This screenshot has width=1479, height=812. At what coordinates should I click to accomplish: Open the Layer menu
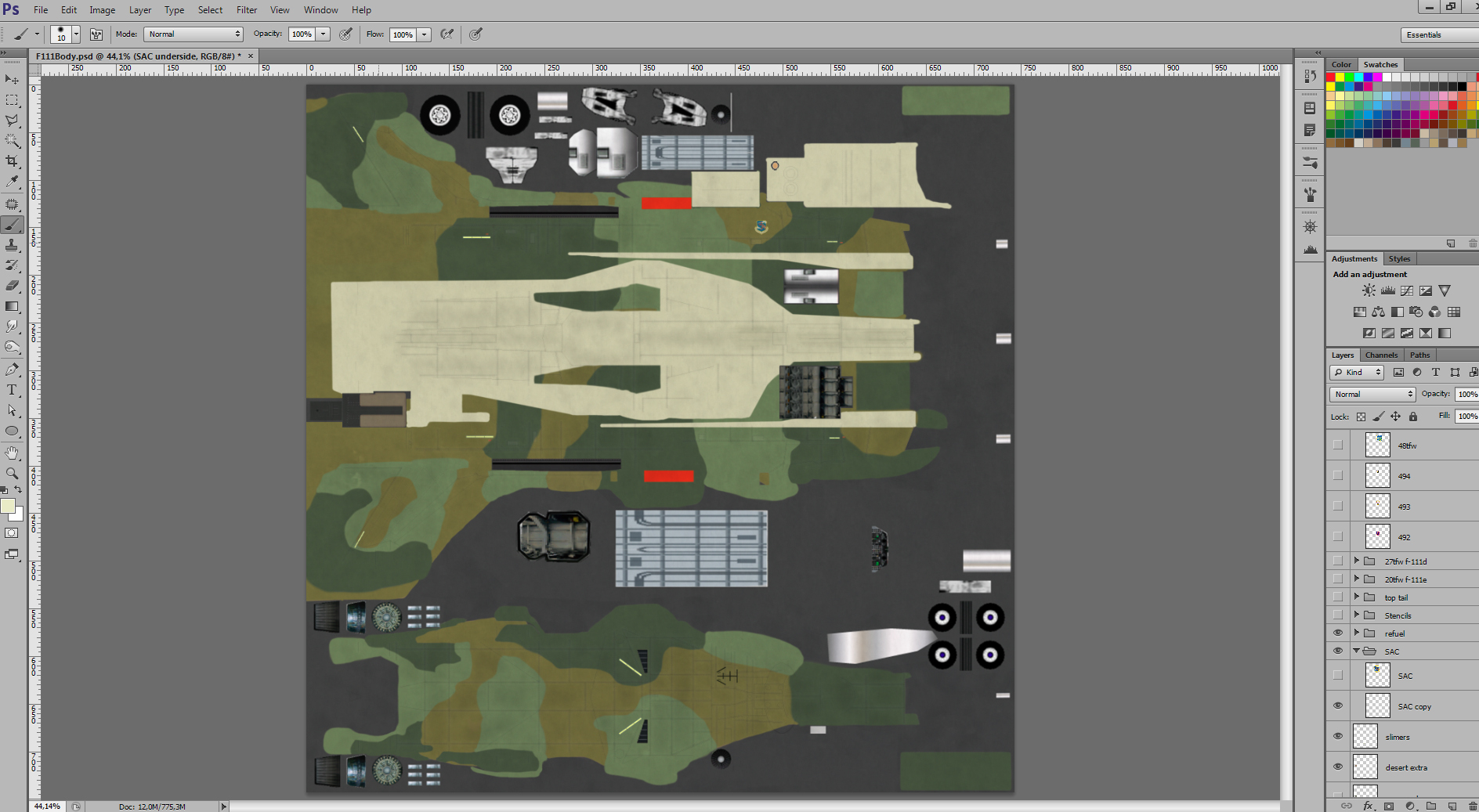140,10
